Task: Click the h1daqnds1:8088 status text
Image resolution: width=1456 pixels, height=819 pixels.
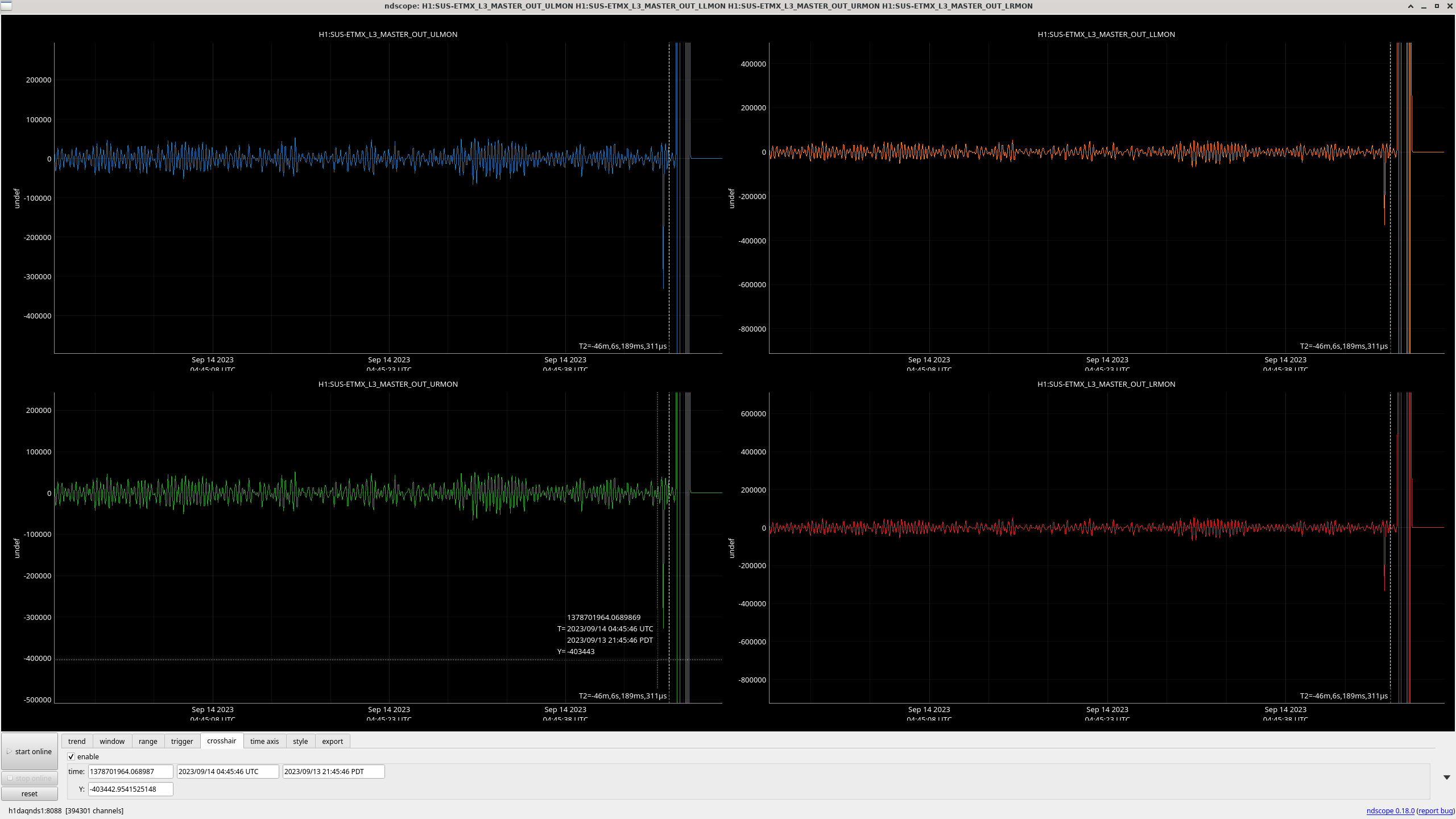Action: pos(35,811)
